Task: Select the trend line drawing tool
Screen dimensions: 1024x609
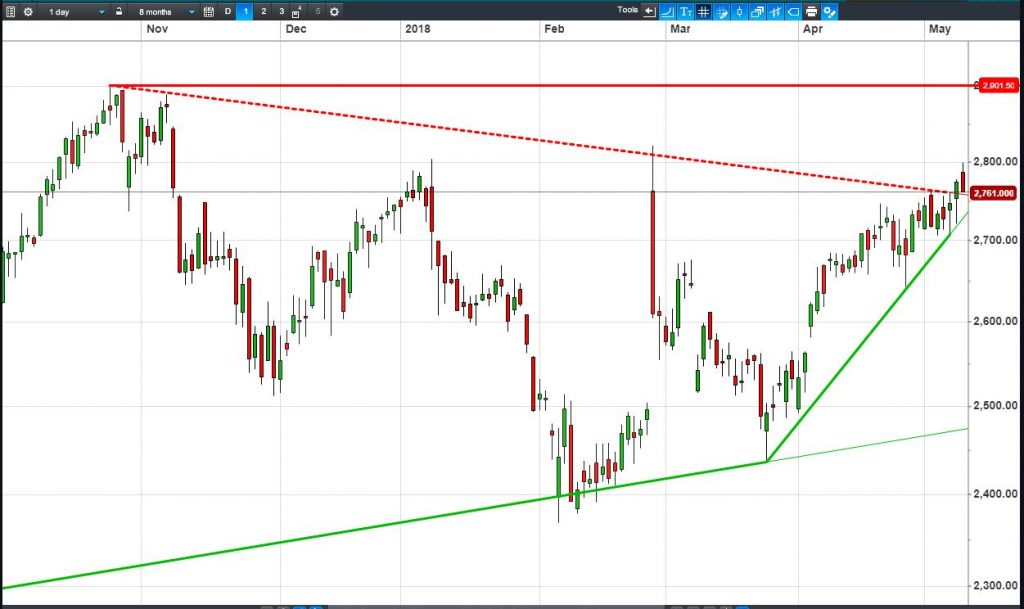Action: click(x=667, y=11)
